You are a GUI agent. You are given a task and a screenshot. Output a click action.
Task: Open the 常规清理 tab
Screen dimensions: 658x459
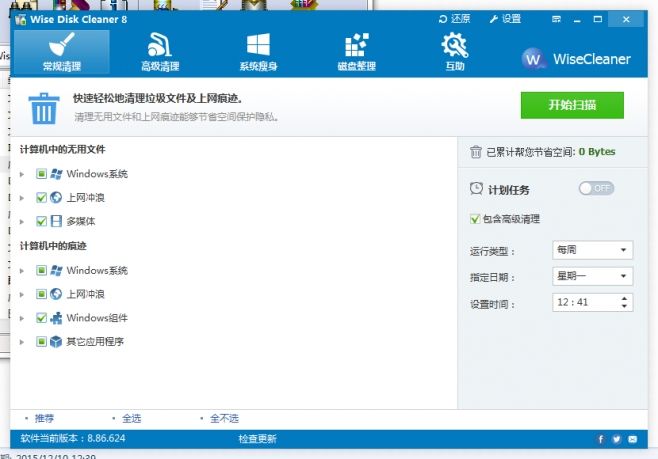62,52
